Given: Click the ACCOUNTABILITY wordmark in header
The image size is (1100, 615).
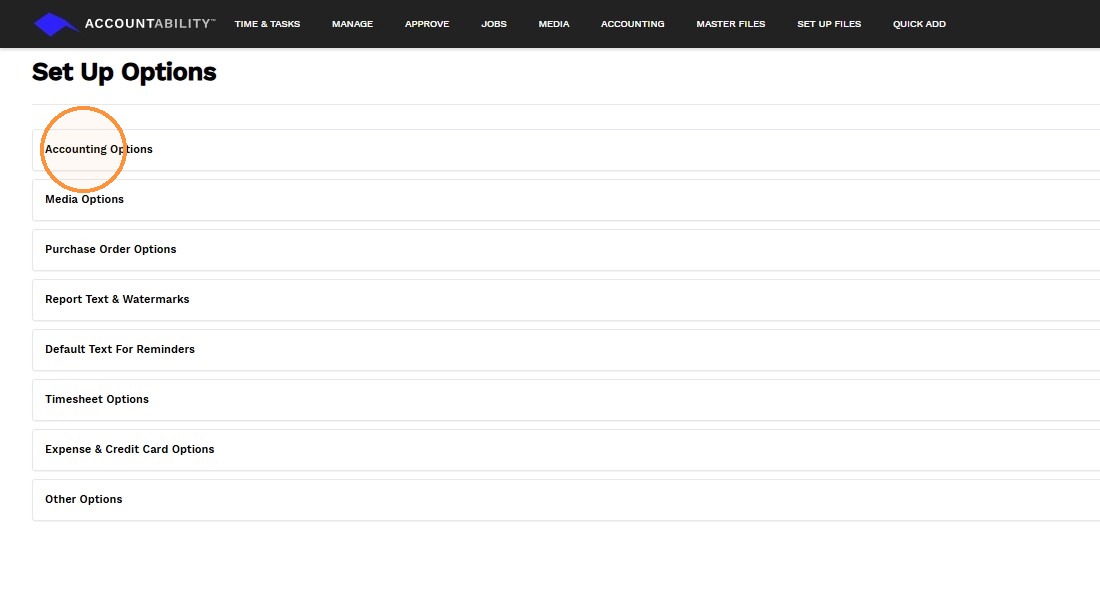Looking at the screenshot, I should pyautogui.click(x=150, y=24).
